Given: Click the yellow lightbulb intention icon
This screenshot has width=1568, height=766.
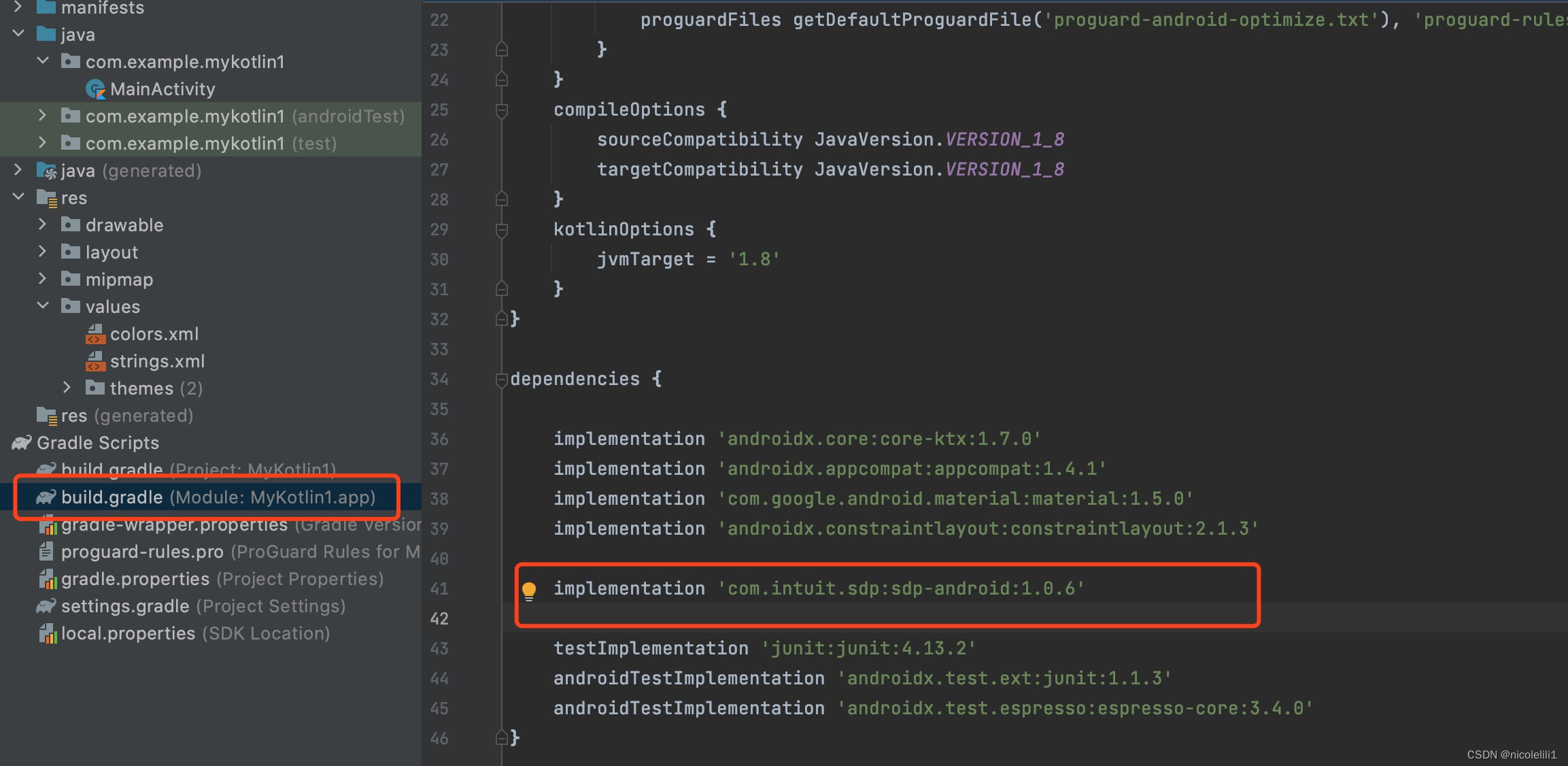Looking at the screenshot, I should [528, 590].
